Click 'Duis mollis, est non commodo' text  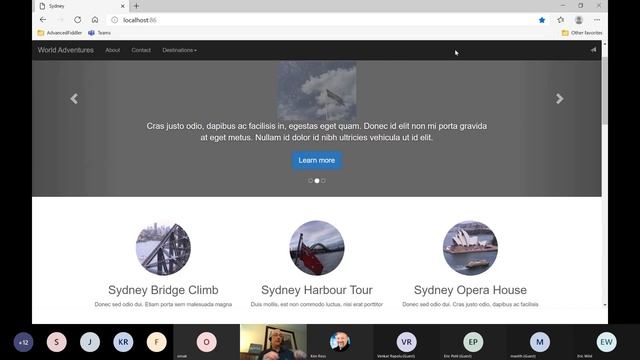click(x=317, y=304)
